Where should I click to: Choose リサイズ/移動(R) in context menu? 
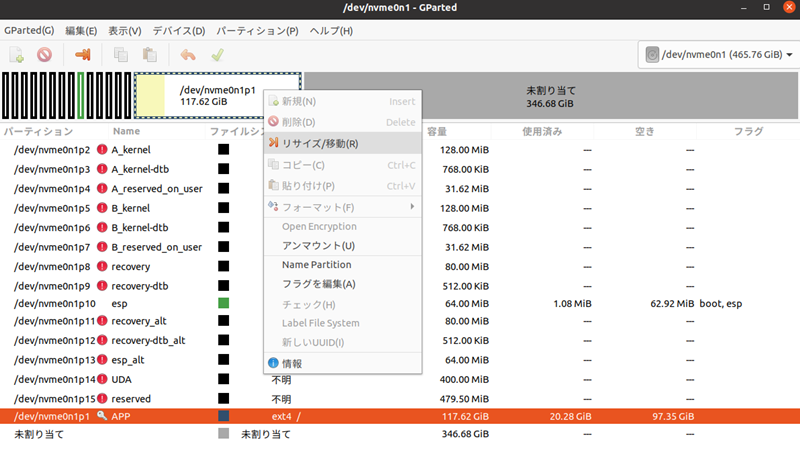click(x=342, y=143)
